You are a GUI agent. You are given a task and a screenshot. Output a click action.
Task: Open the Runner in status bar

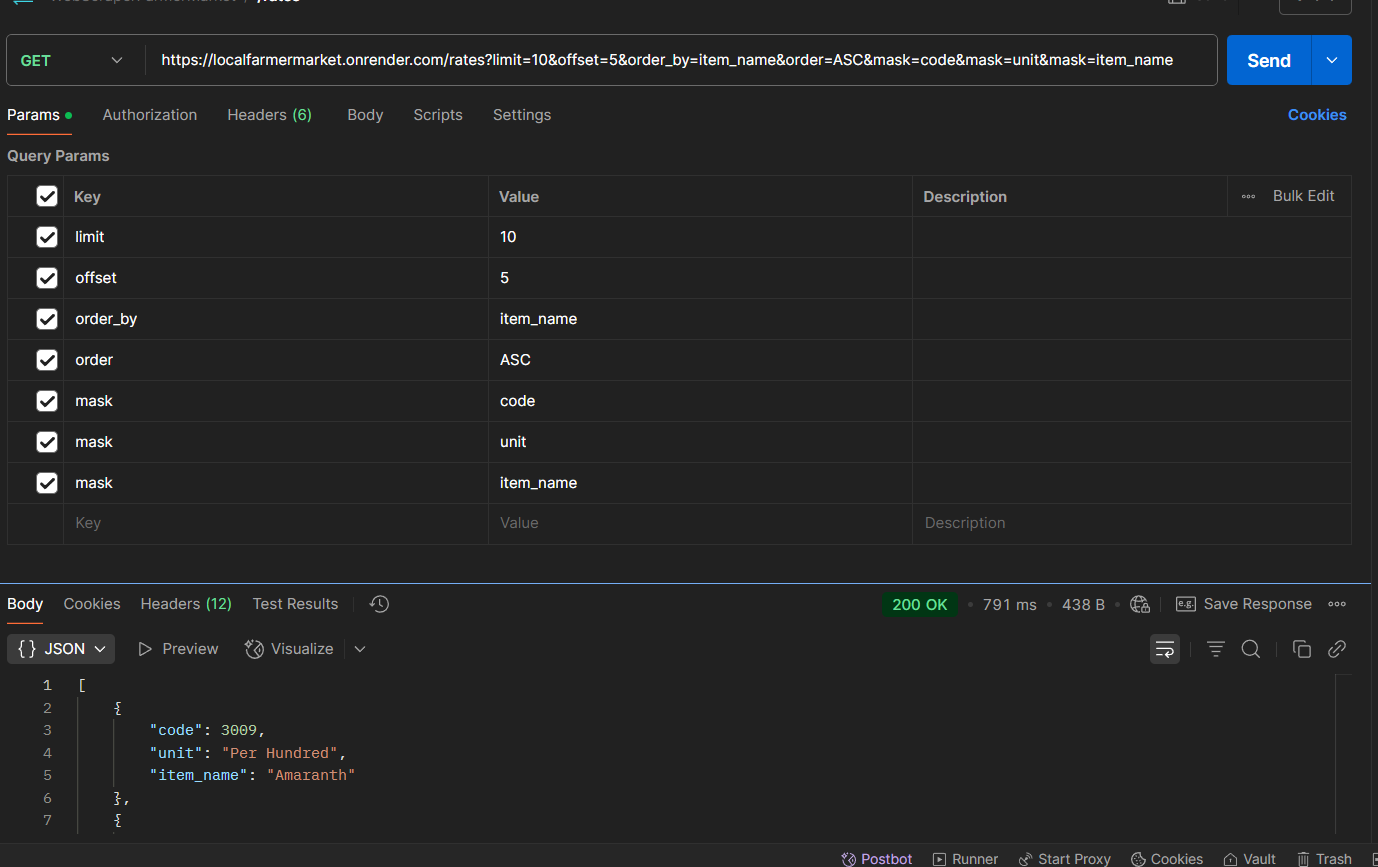(966, 859)
